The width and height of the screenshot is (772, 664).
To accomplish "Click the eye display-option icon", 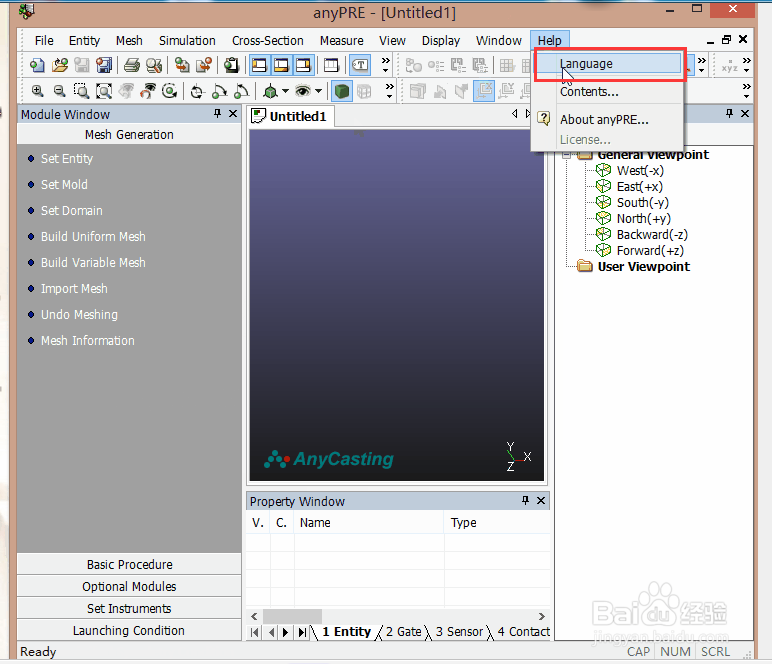I will point(302,91).
